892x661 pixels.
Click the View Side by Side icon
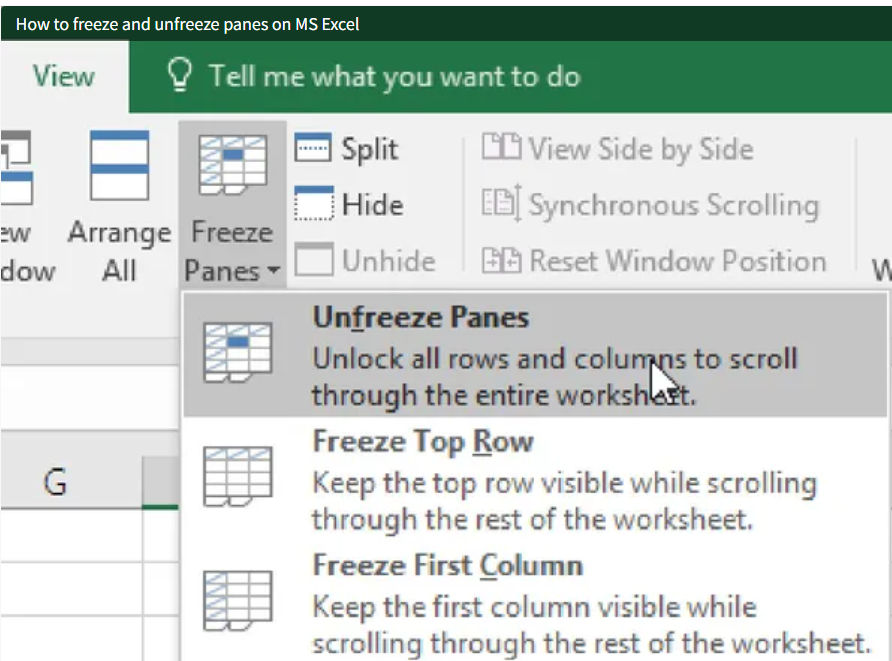click(x=501, y=149)
